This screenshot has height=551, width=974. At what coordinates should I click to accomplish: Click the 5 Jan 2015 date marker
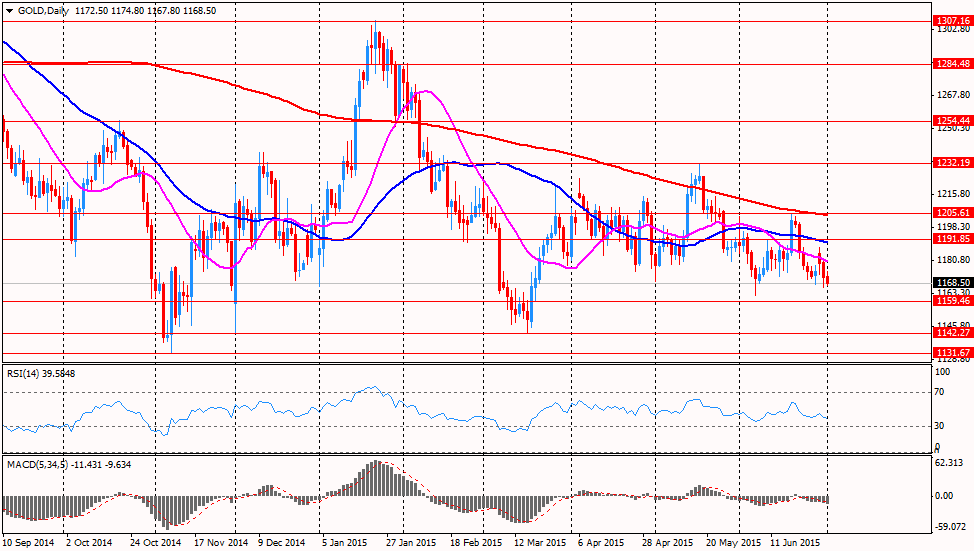[x=345, y=543]
